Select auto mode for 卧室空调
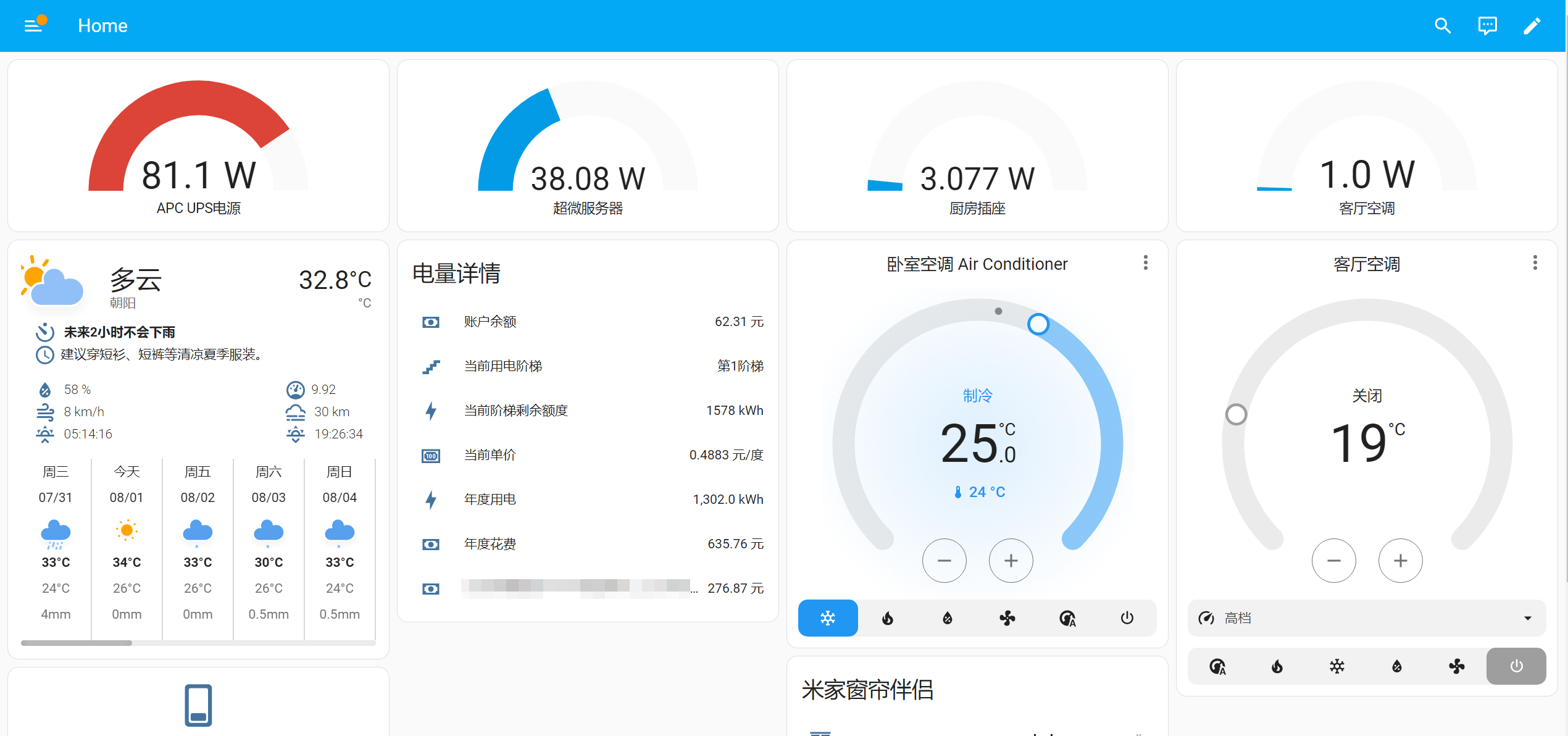Viewport: 1568px width, 736px height. [1067, 617]
